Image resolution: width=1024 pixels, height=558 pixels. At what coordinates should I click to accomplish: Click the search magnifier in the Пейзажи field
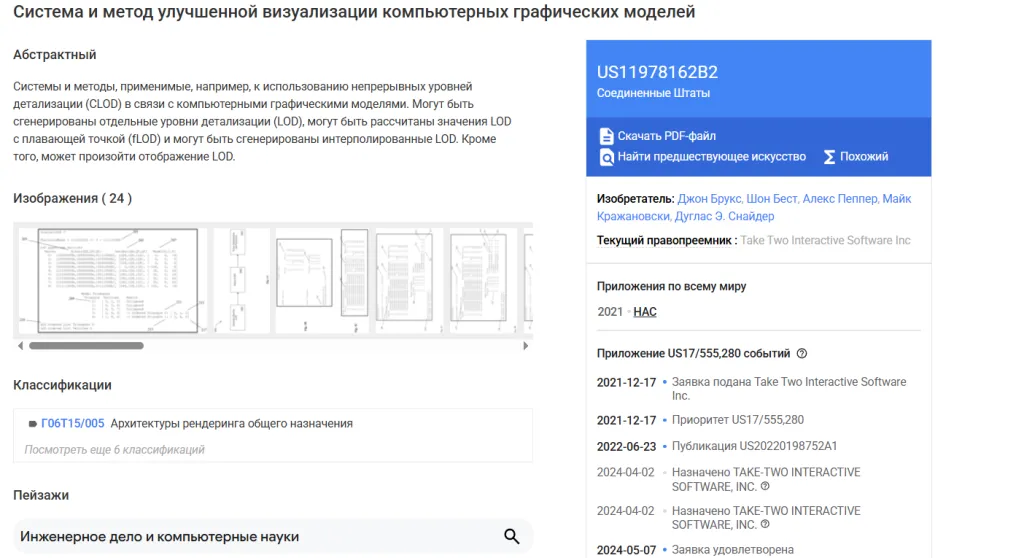tap(511, 537)
